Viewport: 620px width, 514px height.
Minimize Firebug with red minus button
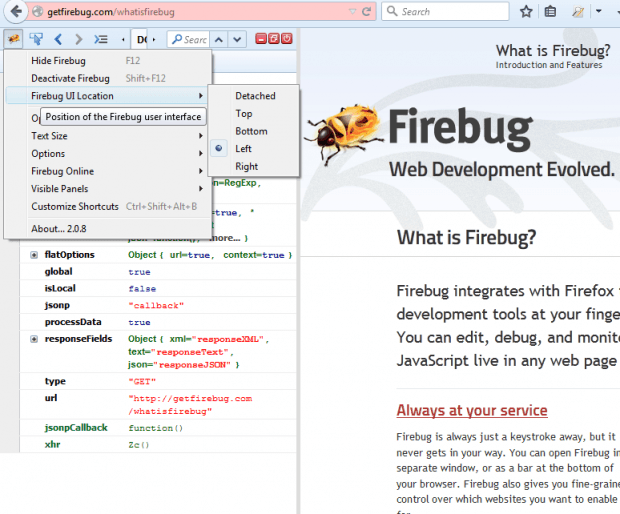pos(261,38)
